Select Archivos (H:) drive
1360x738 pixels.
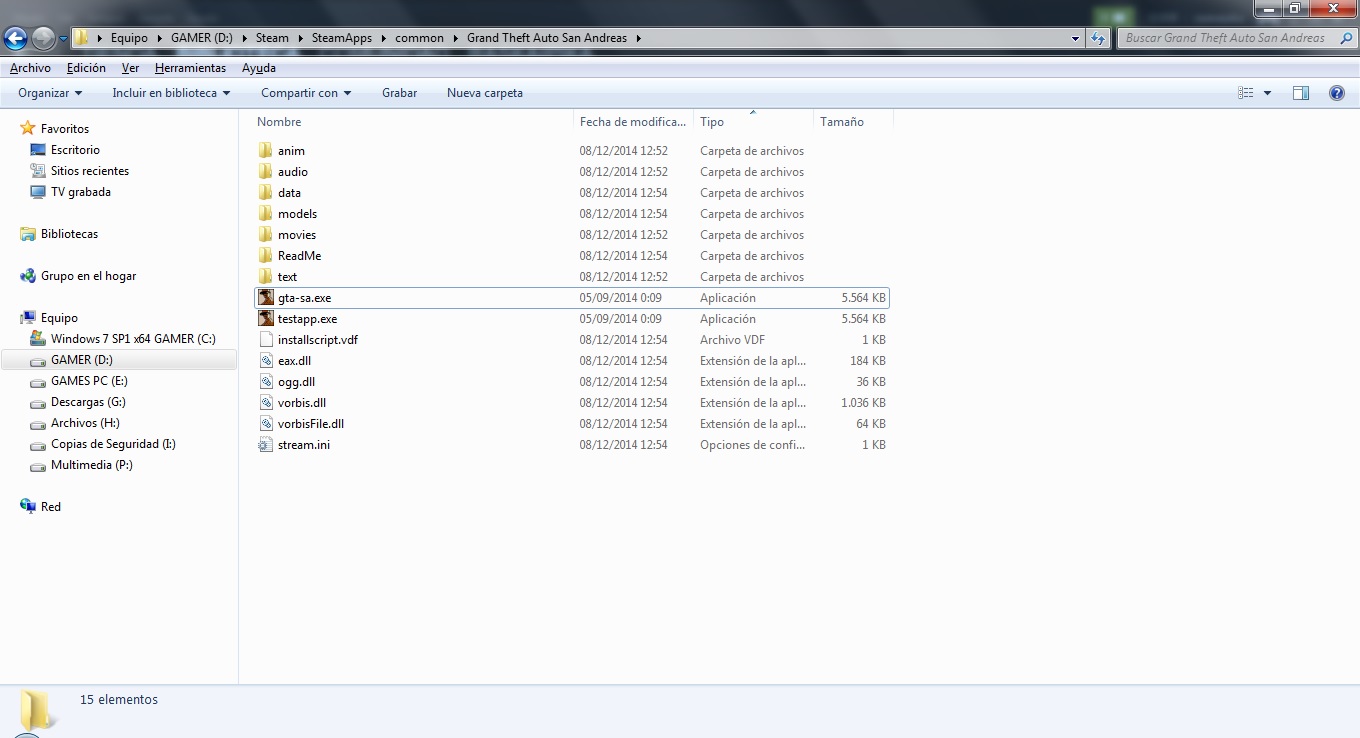(85, 423)
